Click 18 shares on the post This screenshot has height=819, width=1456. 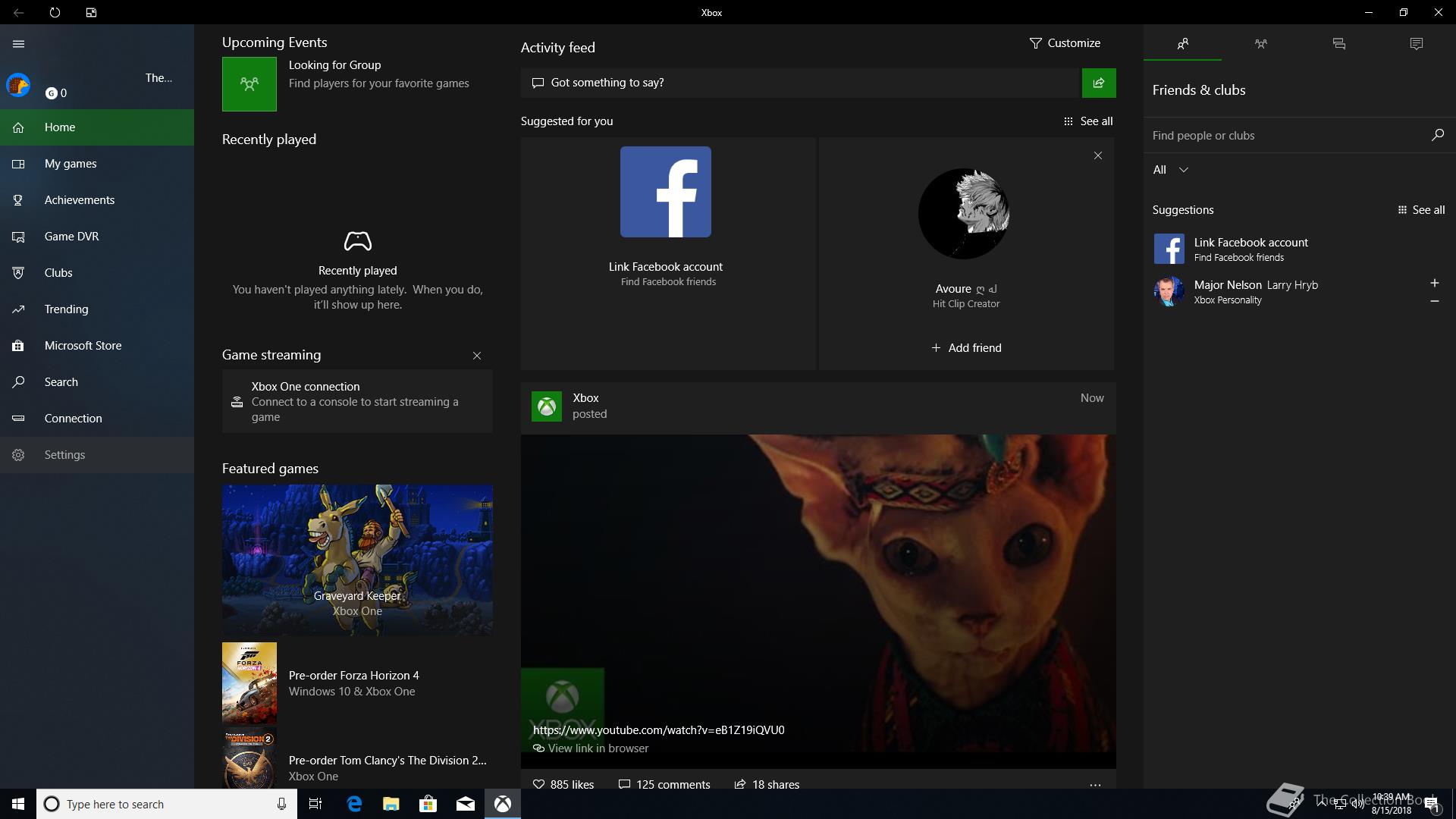(767, 784)
